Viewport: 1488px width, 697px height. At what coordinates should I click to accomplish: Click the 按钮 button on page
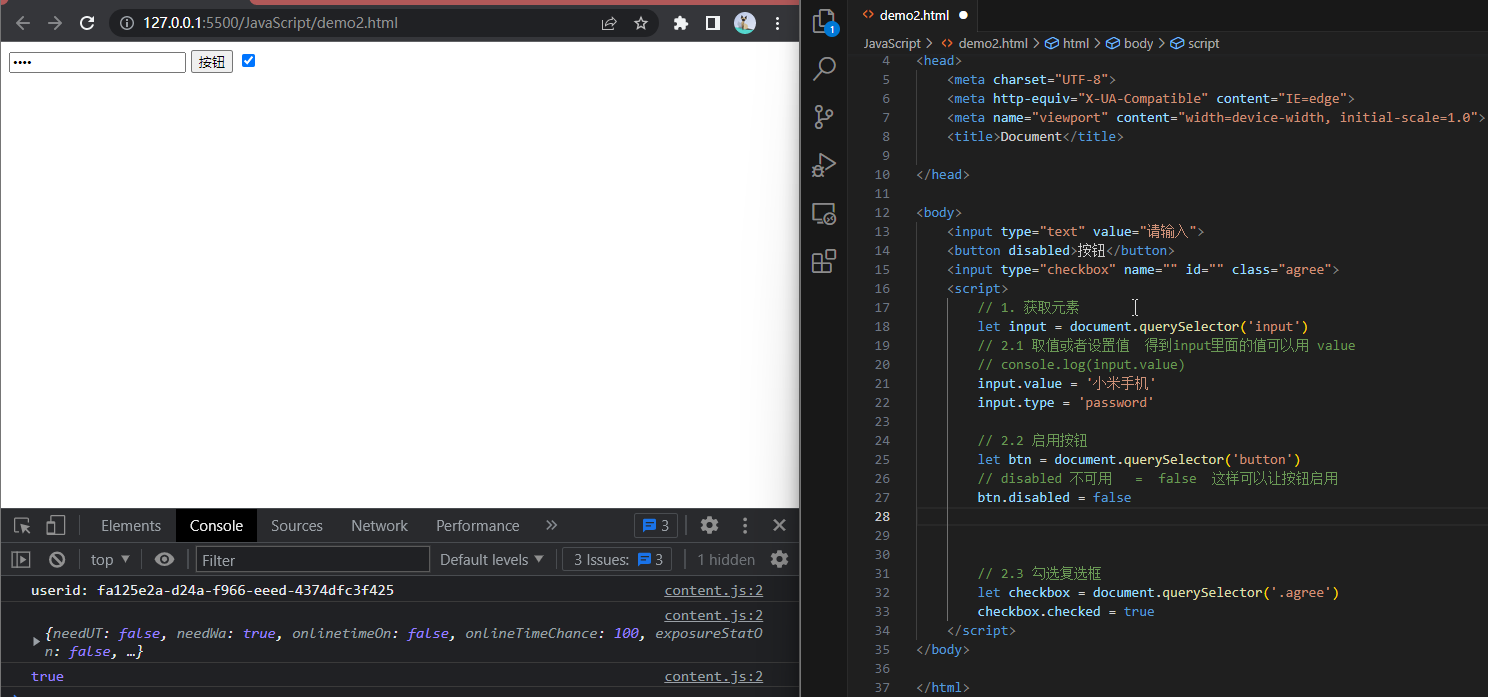[x=212, y=62]
